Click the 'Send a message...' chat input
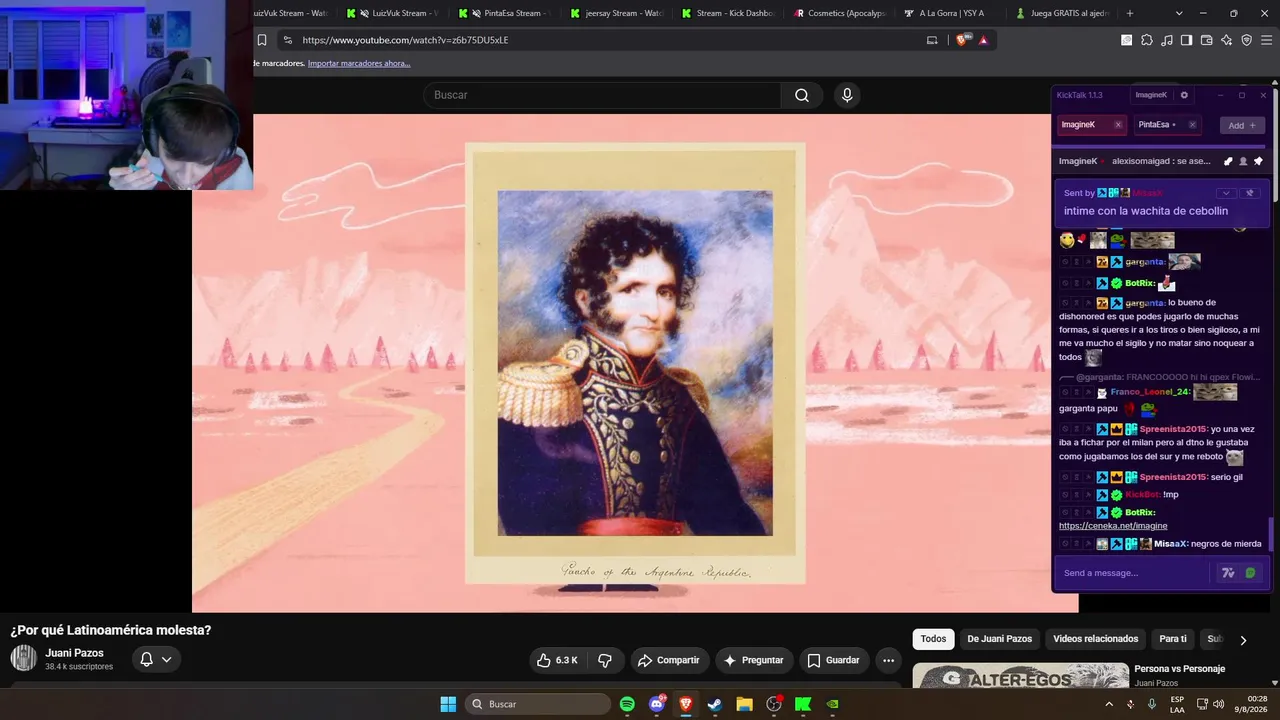Screen dimensions: 1280x720 click(x=1135, y=573)
